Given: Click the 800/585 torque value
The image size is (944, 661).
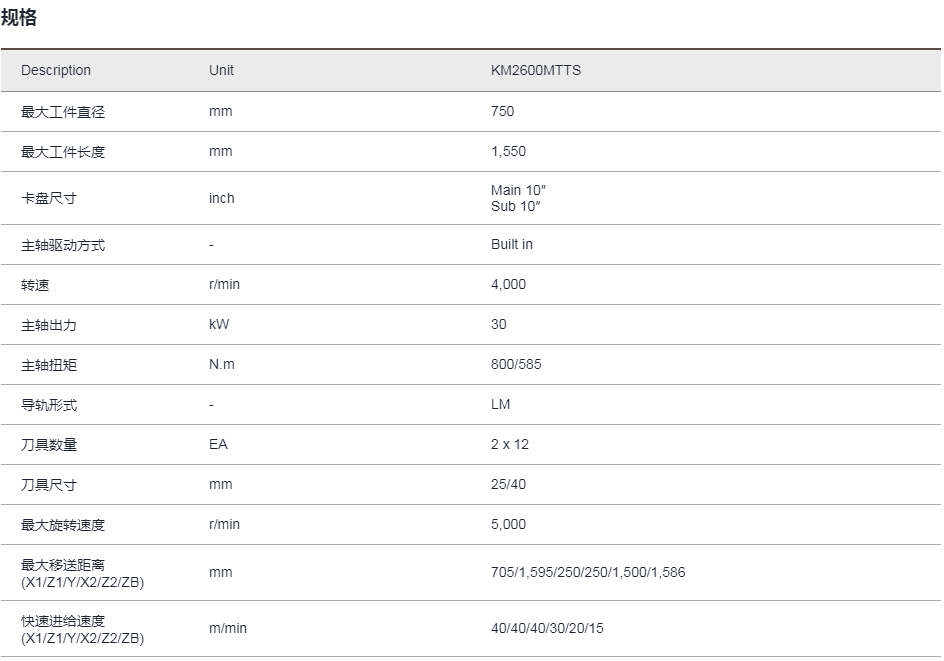Looking at the screenshot, I should click(516, 364).
